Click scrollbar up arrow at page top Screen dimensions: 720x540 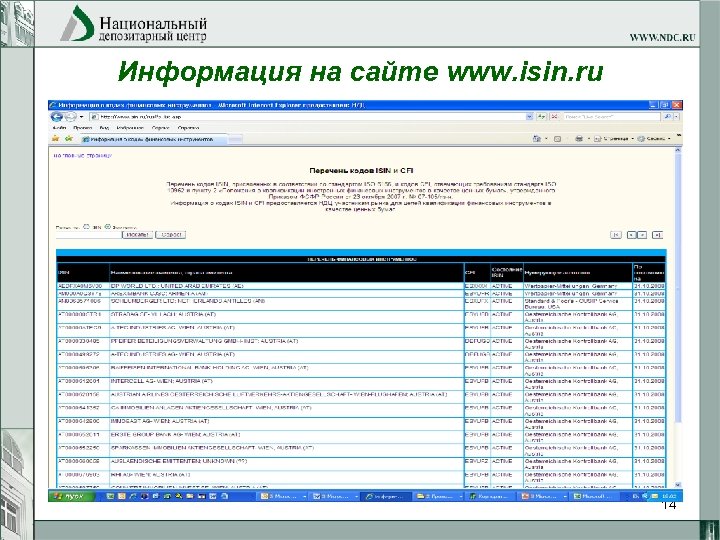pyautogui.click(x=678, y=150)
